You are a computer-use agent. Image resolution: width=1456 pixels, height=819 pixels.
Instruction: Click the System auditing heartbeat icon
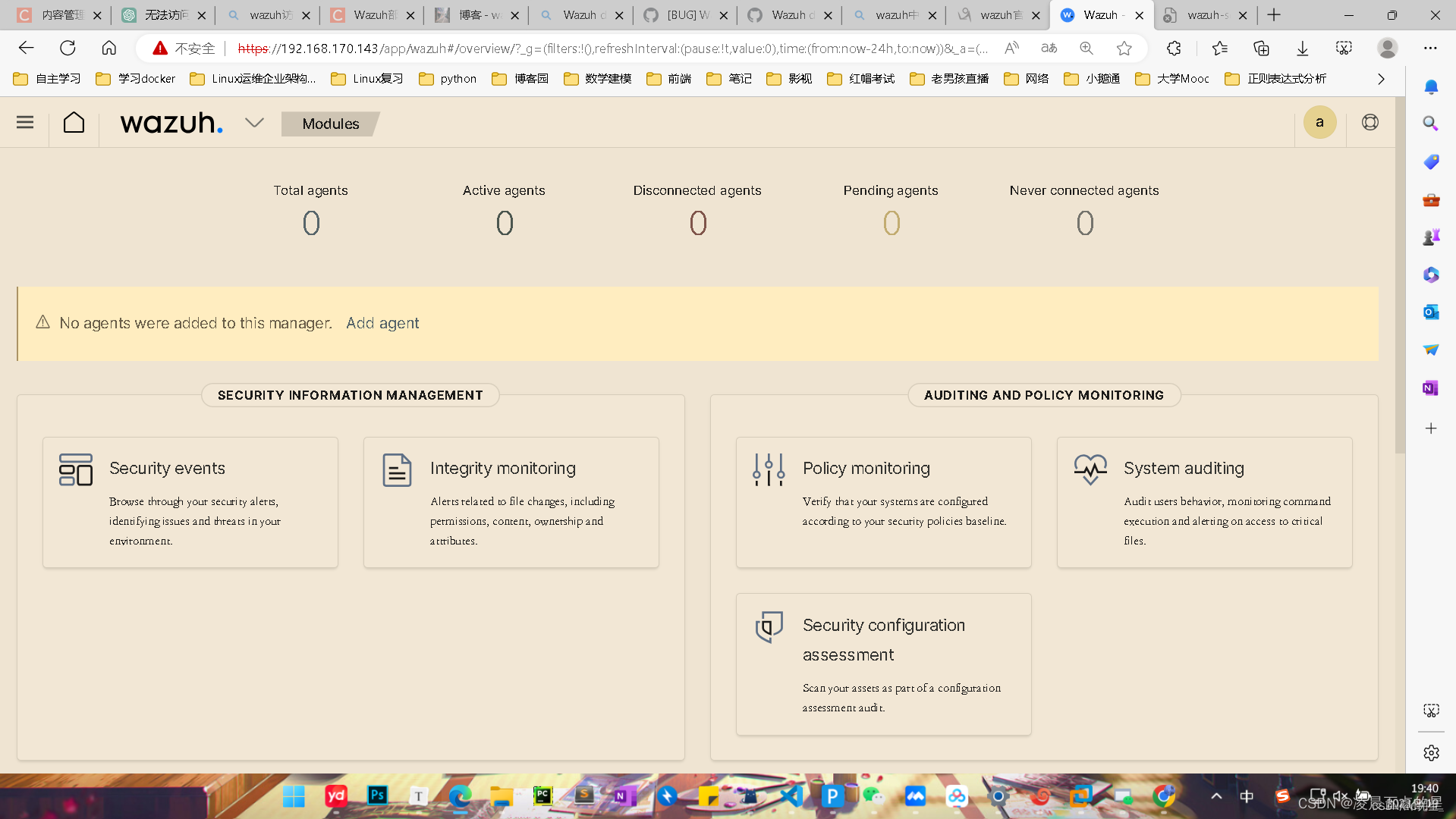click(x=1090, y=469)
